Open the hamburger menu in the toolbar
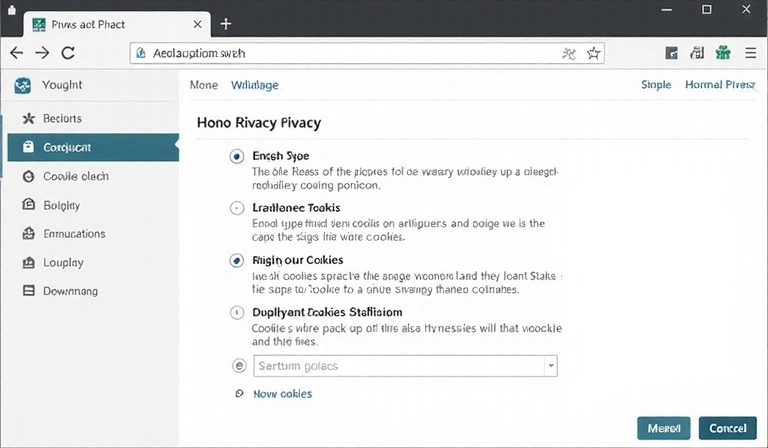 point(750,53)
